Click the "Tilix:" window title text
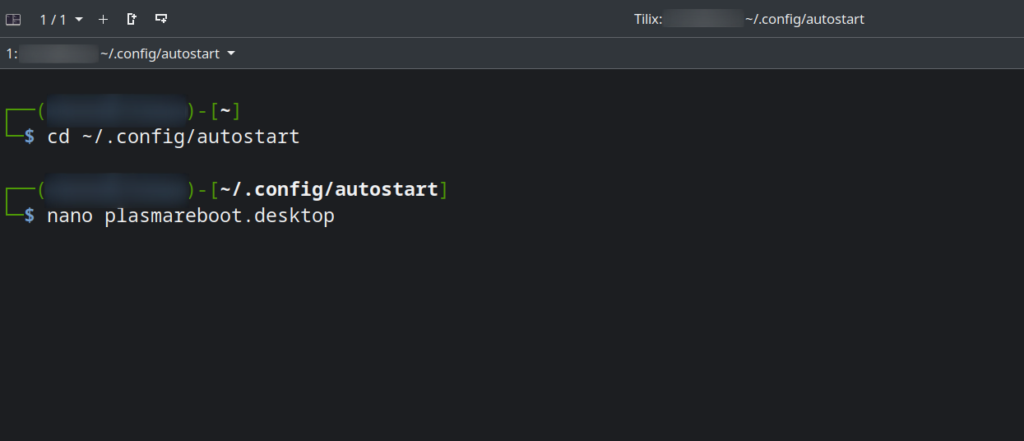1024x441 pixels. point(648,20)
